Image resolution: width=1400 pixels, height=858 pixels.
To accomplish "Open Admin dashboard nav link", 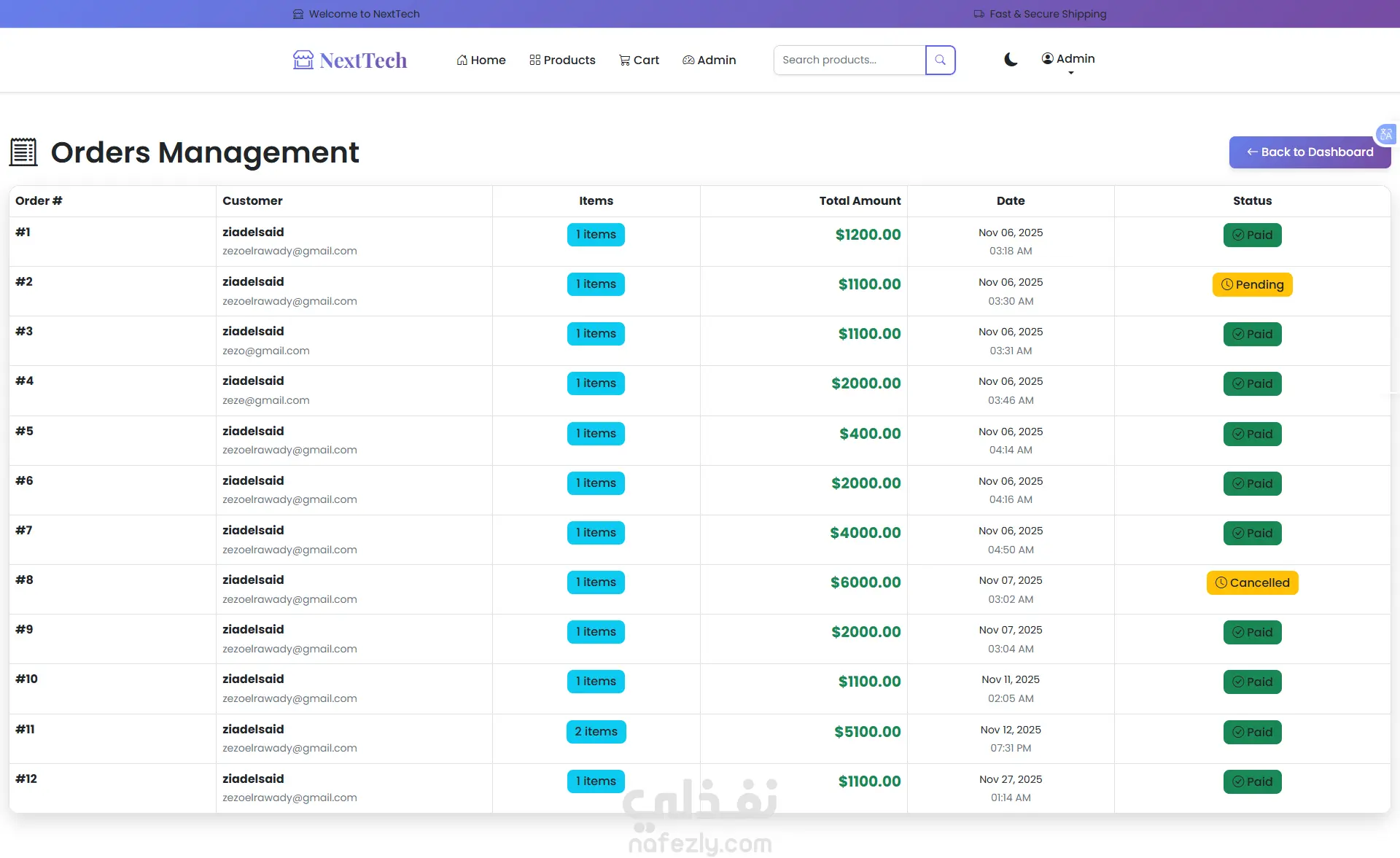I will pyautogui.click(x=709, y=60).
